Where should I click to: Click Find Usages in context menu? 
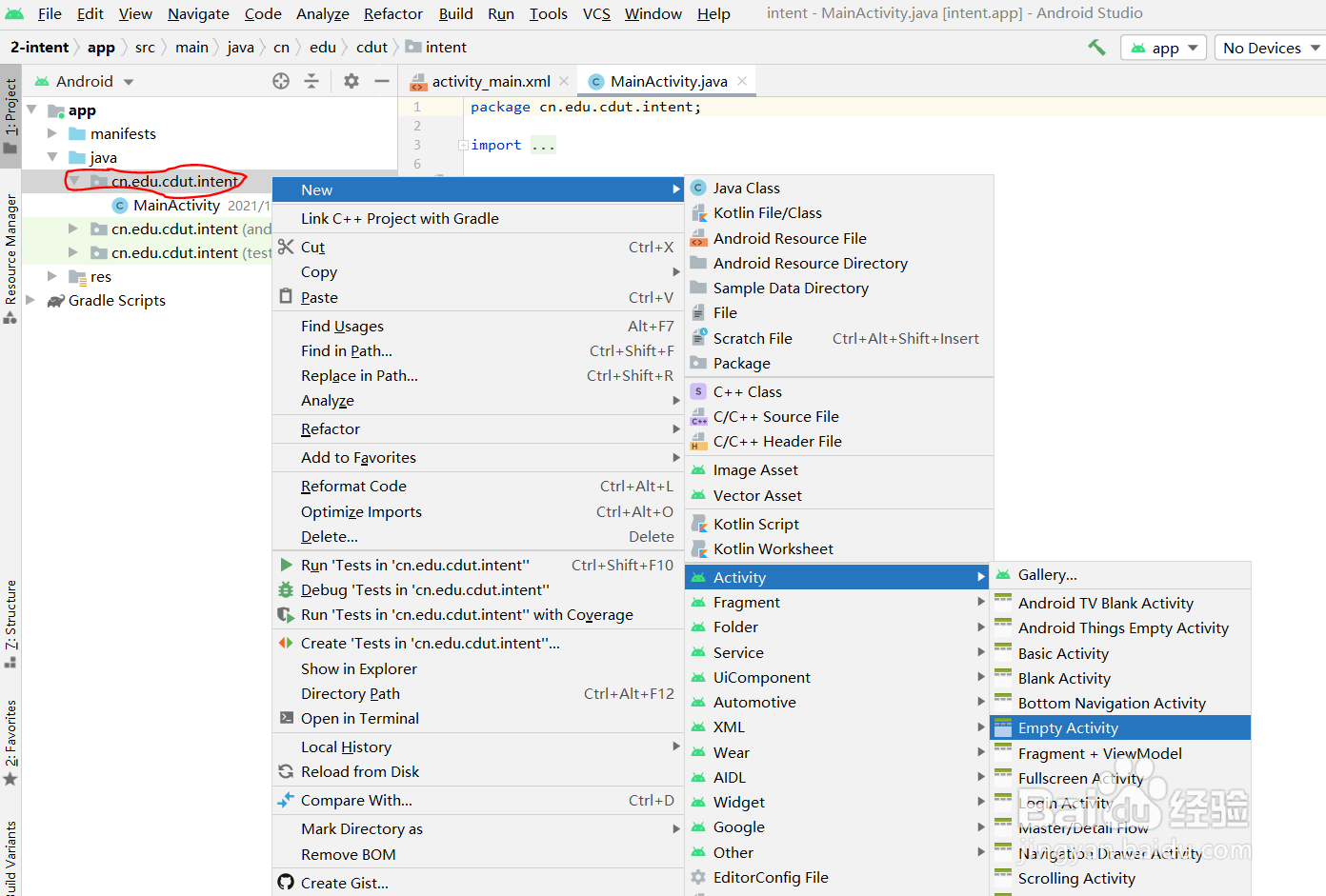click(x=478, y=326)
